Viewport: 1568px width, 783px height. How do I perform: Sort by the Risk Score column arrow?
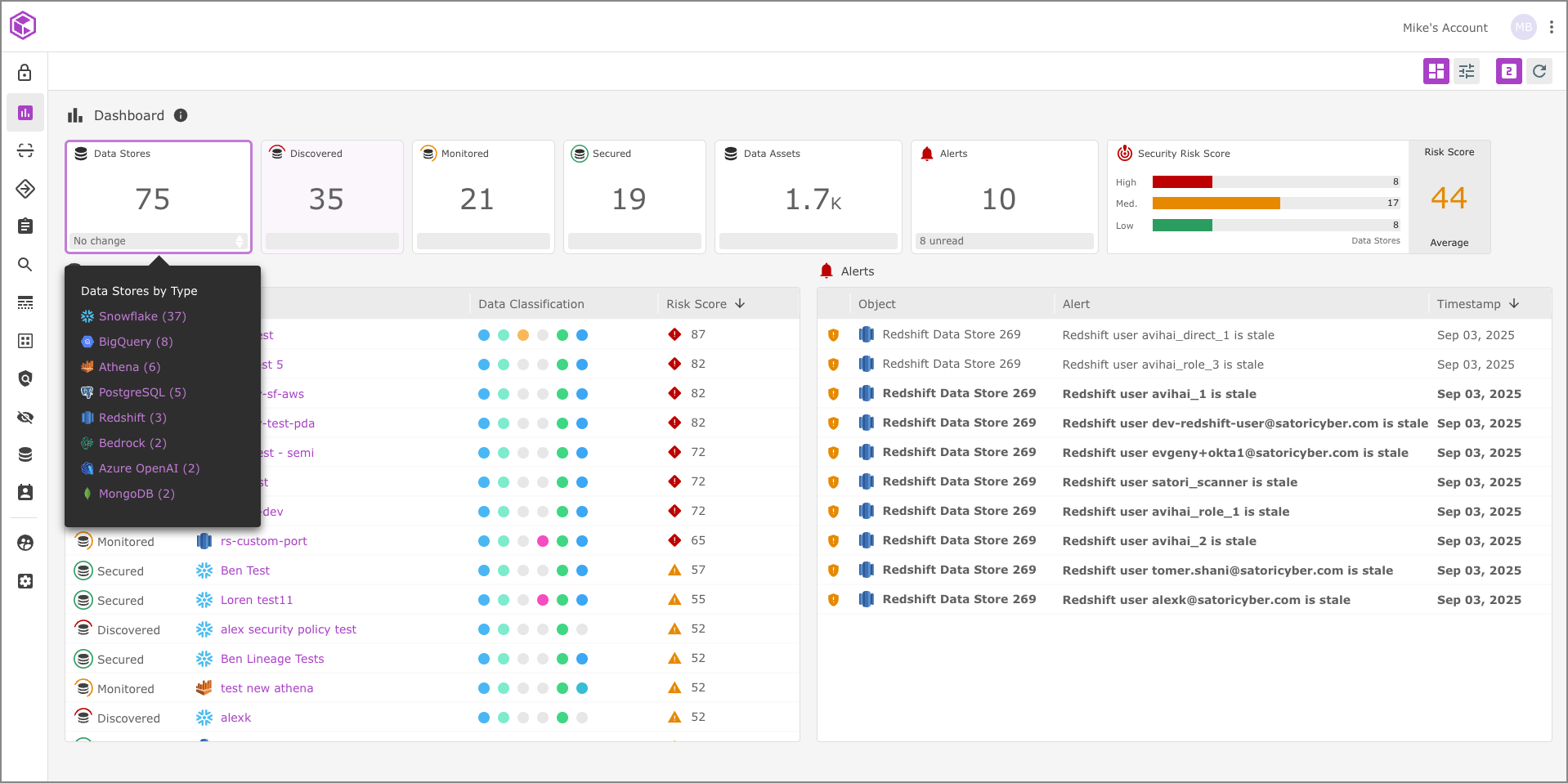pyautogui.click(x=740, y=304)
